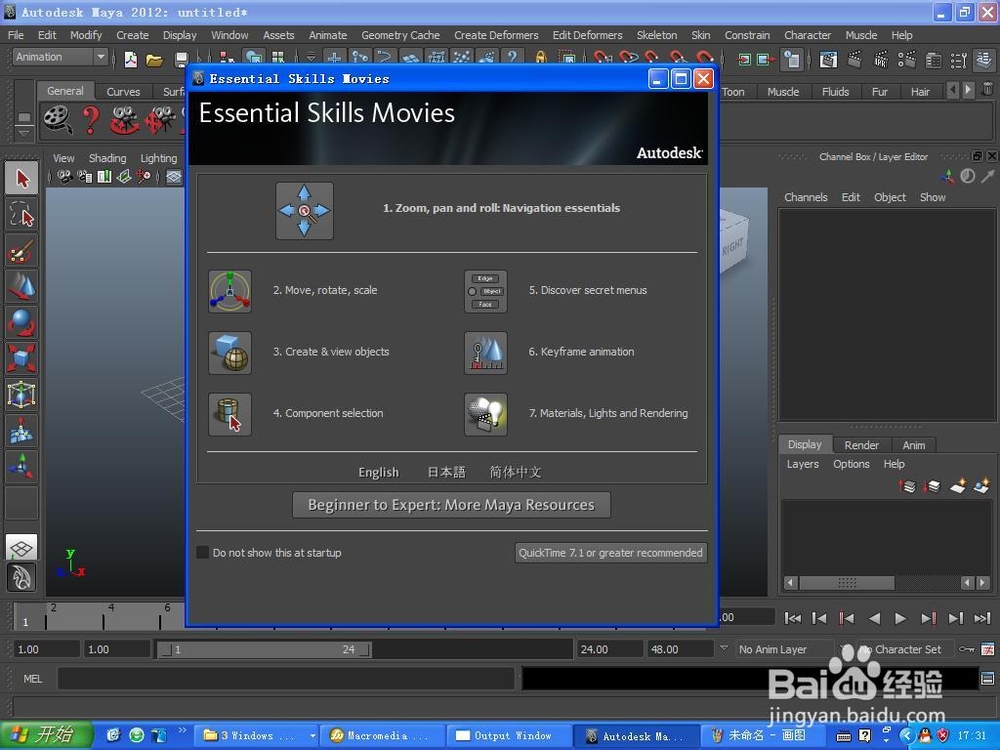Open viewport View menu

tap(63, 158)
